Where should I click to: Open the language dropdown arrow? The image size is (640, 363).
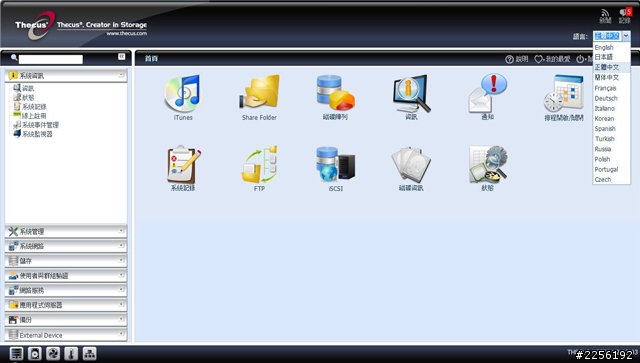[626, 36]
